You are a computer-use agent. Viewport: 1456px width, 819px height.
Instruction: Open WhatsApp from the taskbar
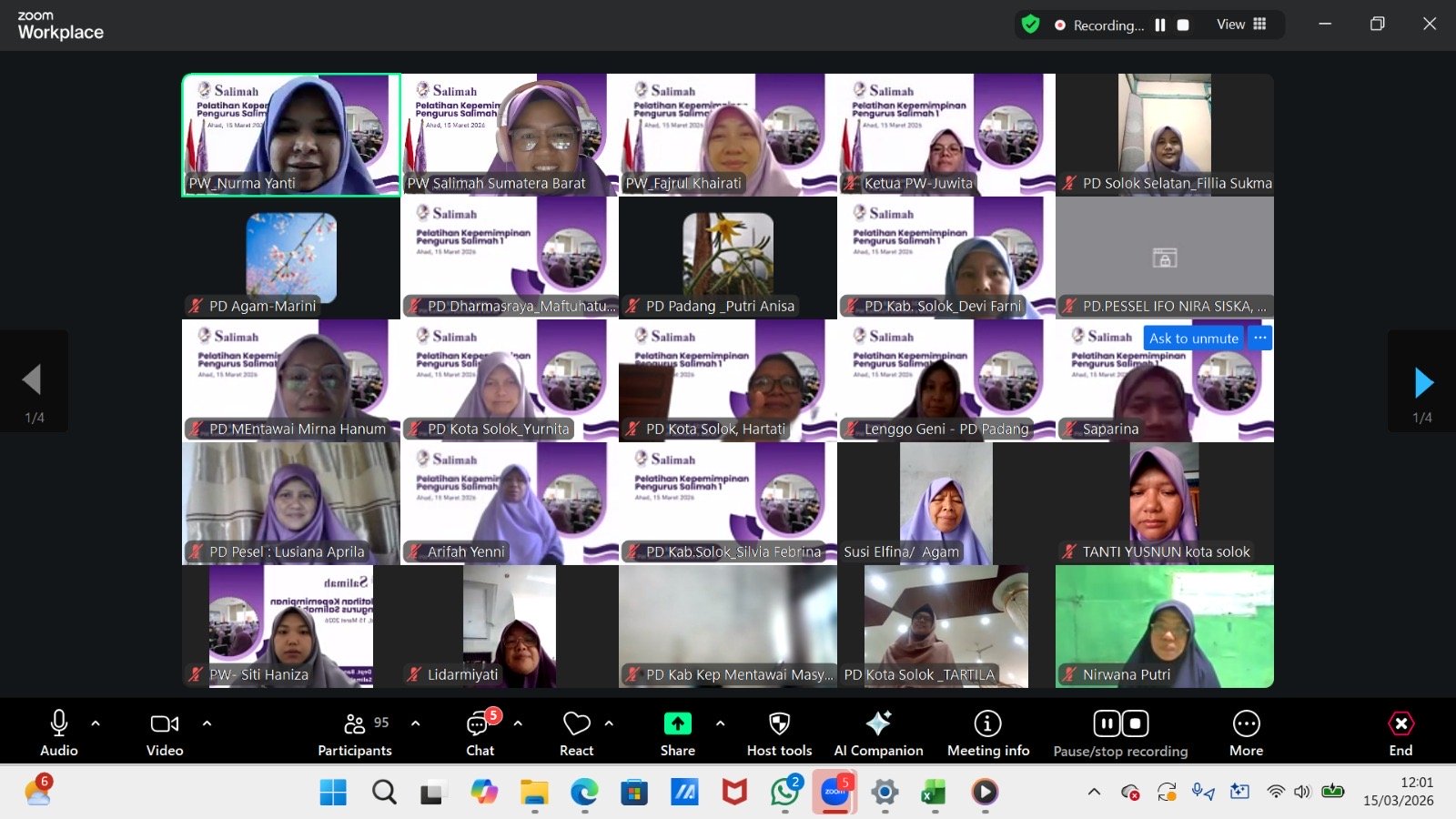pyautogui.click(x=784, y=792)
